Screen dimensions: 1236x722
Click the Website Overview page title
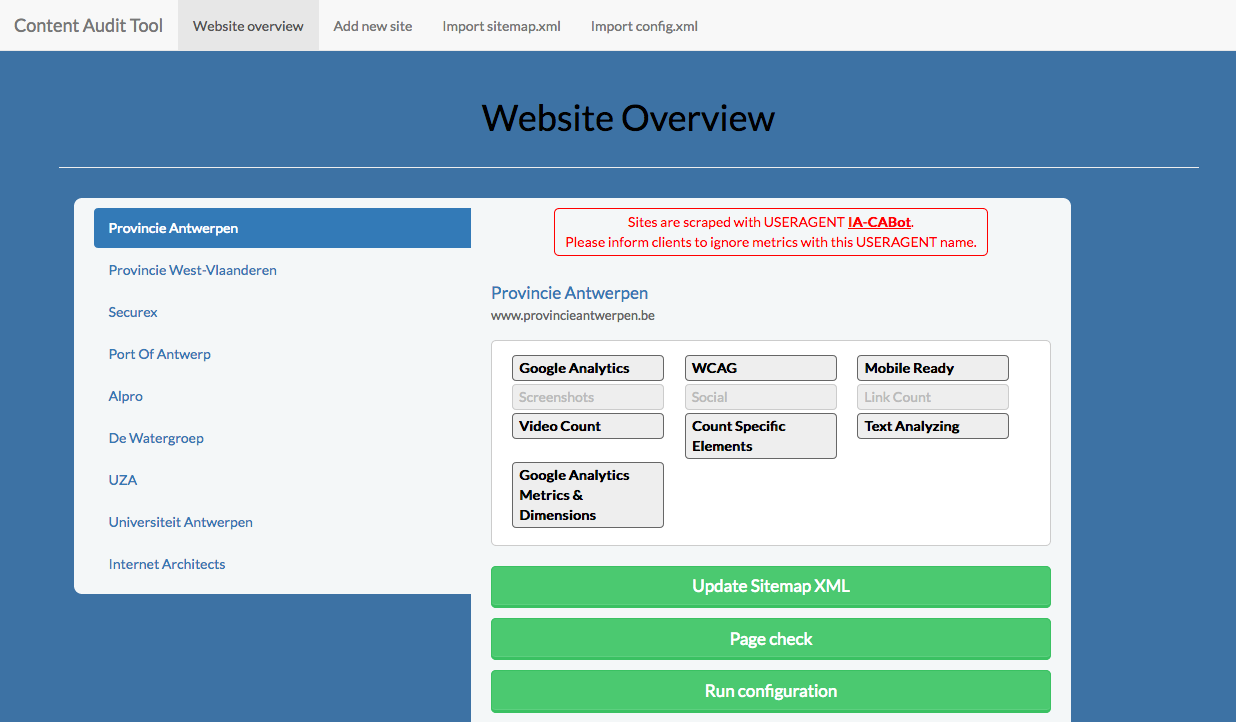coord(628,118)
